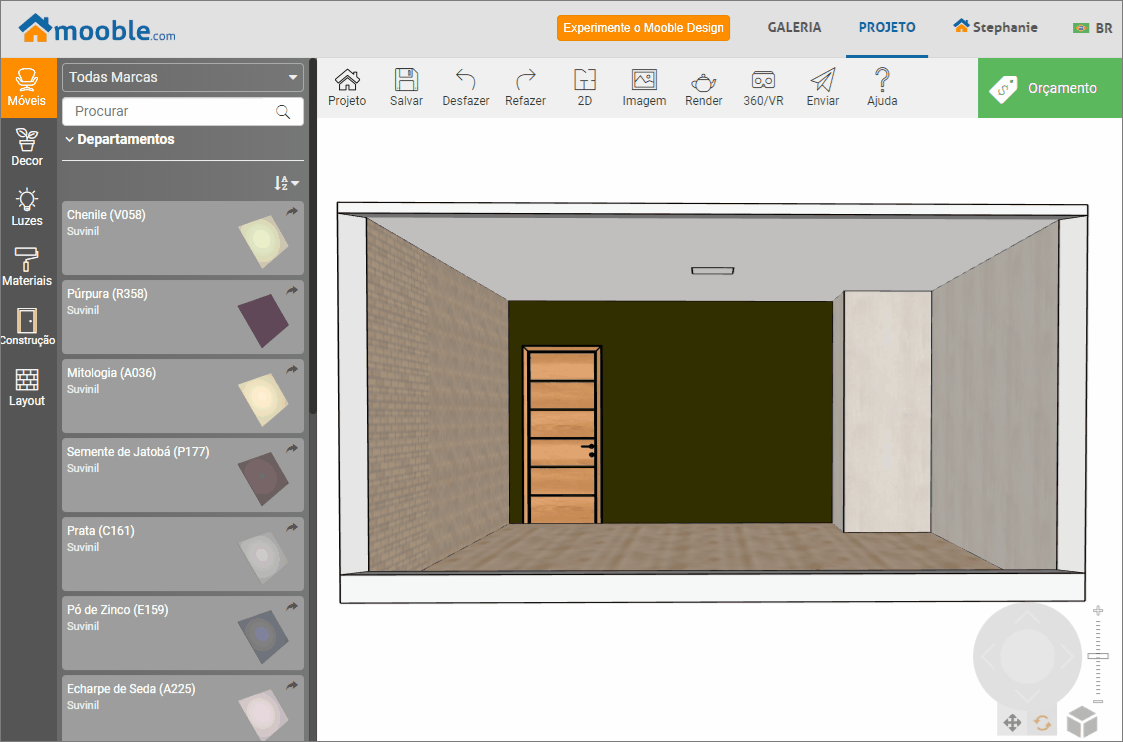Click share arrow on Semente de Jatobá (P177)

[x=292, y=448]
